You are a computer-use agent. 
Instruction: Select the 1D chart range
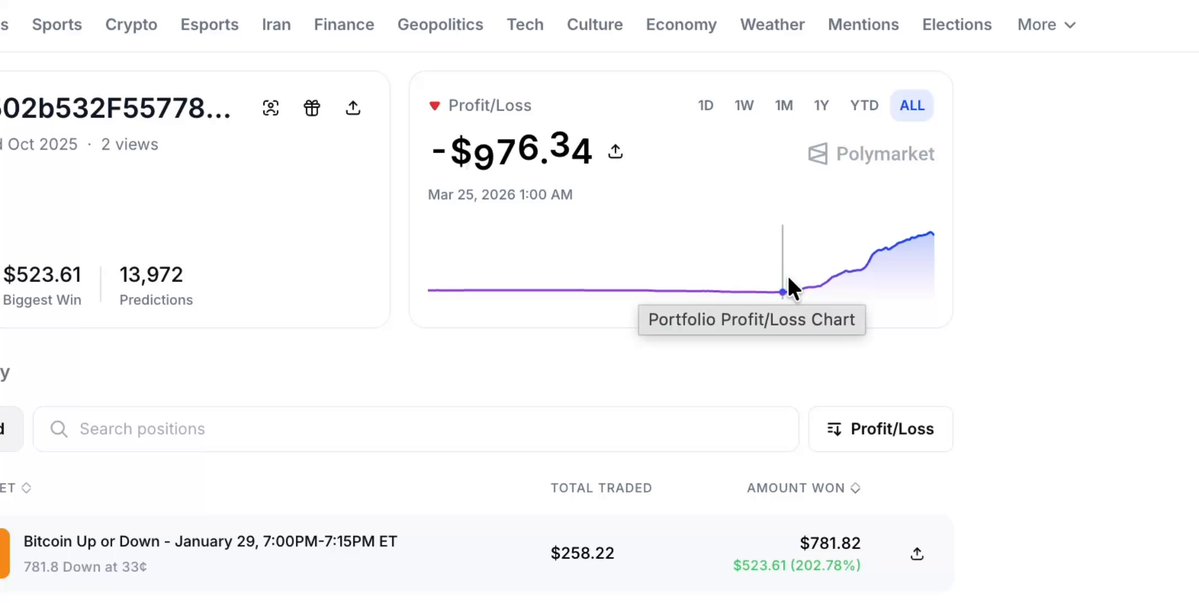click(705, 105)
